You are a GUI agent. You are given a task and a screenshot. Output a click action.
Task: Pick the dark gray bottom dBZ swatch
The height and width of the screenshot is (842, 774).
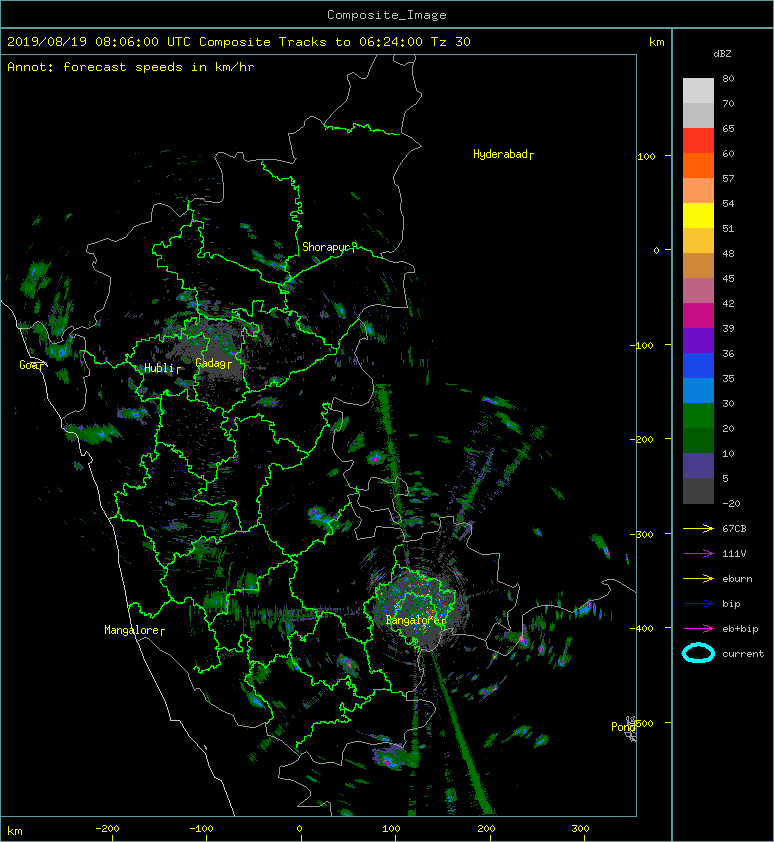tap(698, 490)
